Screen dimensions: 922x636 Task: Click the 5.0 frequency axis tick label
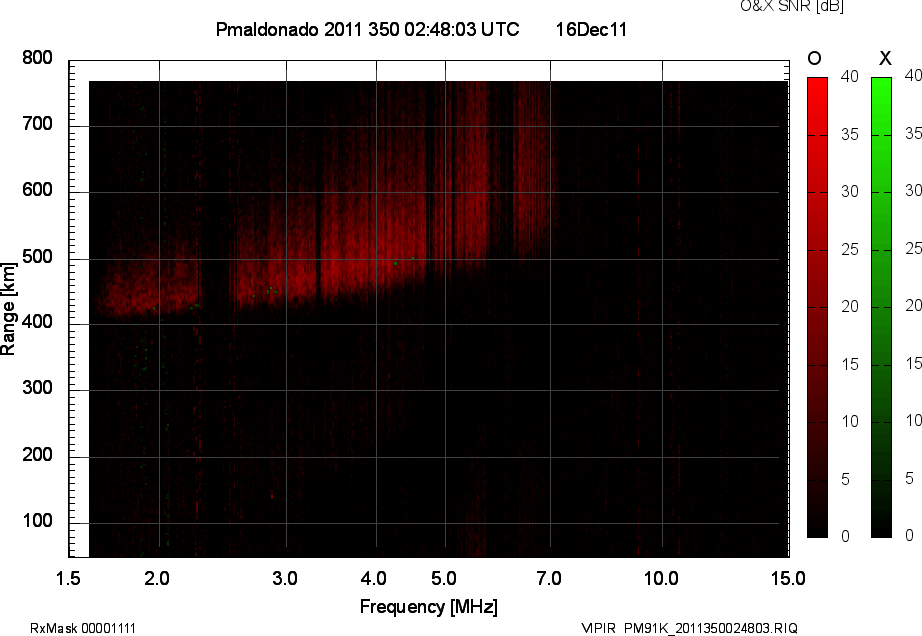coord(445,578)
